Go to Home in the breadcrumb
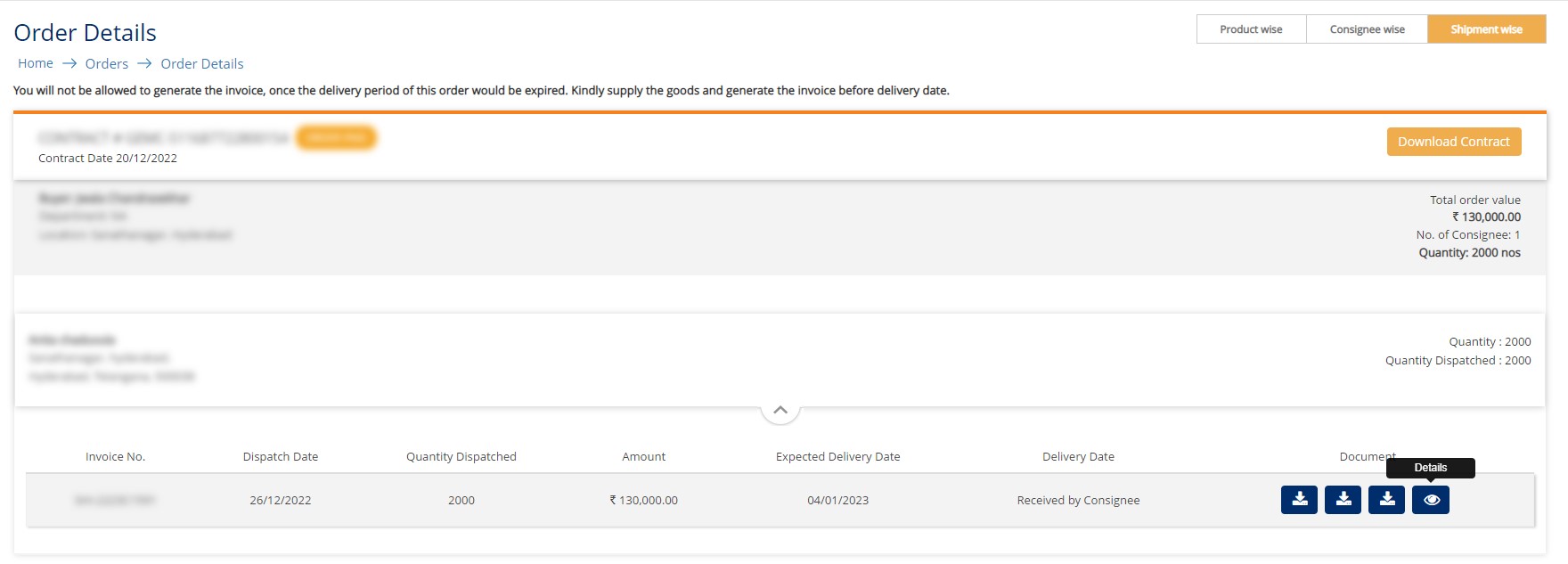 (36, 63)
